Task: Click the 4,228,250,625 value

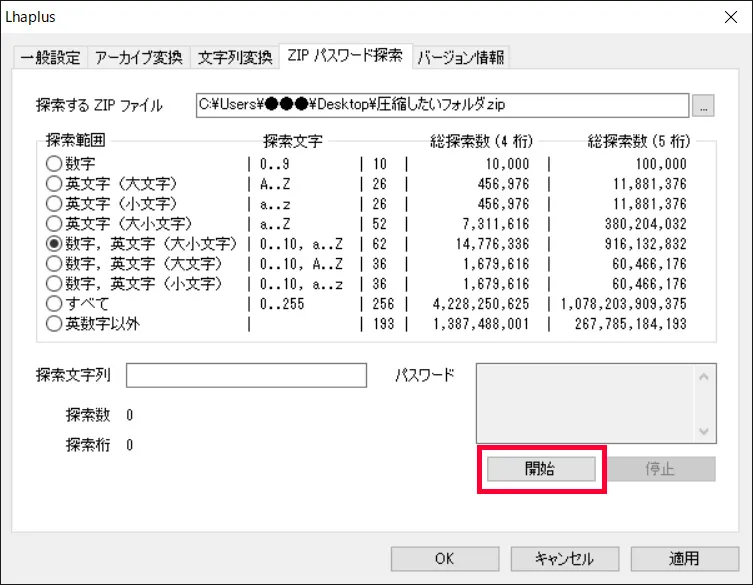Action: point(481,304)
